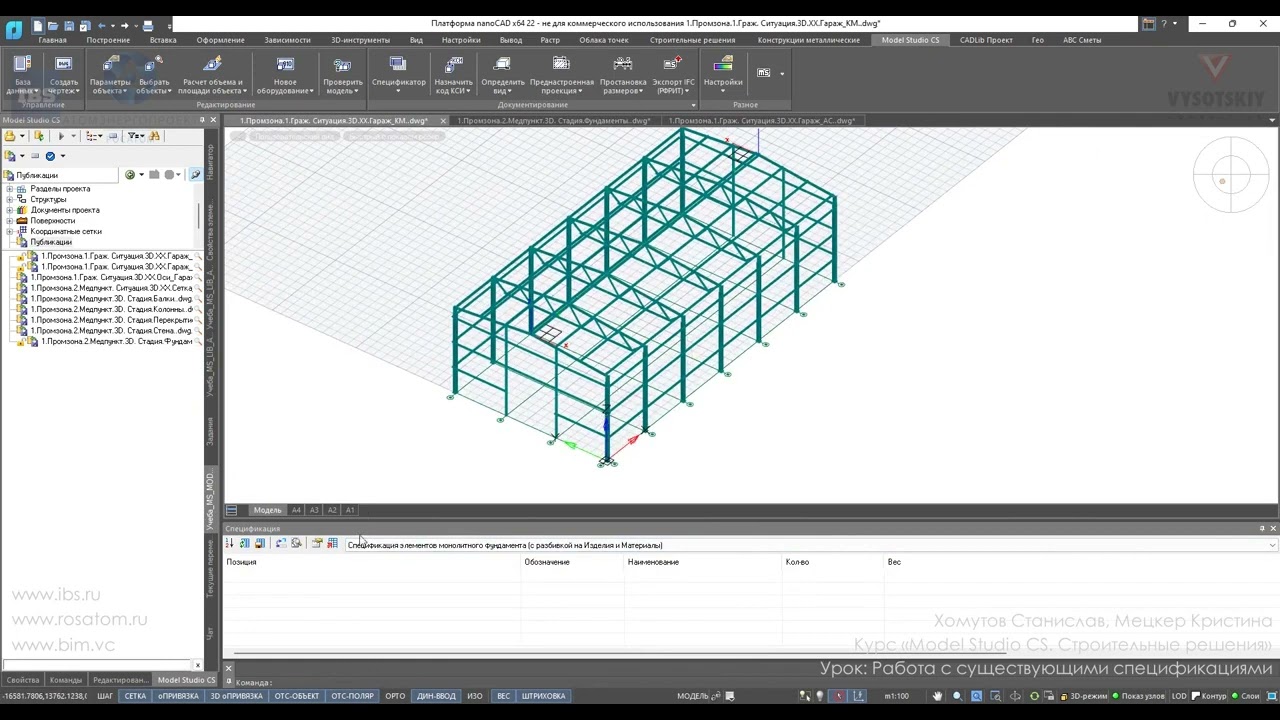Click Простановка размеров tool
The height and width of the screenshot is (720, 1280).
[623, 74]
